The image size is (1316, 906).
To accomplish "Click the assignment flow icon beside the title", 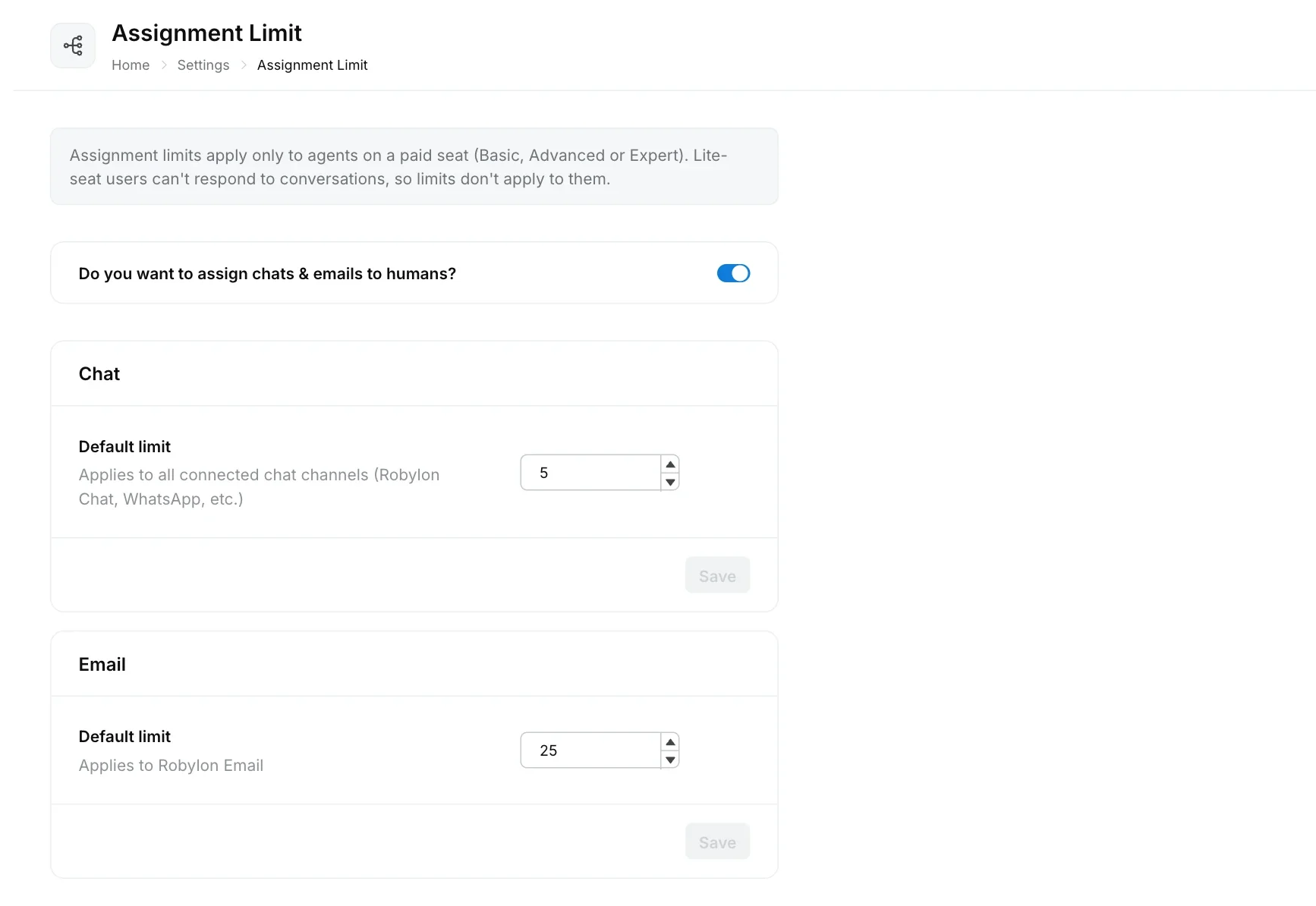I will (x=73, y=46).
